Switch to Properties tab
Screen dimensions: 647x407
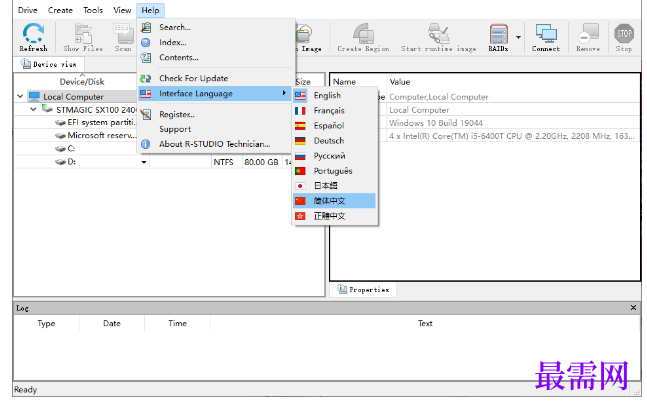click(363, 290)
